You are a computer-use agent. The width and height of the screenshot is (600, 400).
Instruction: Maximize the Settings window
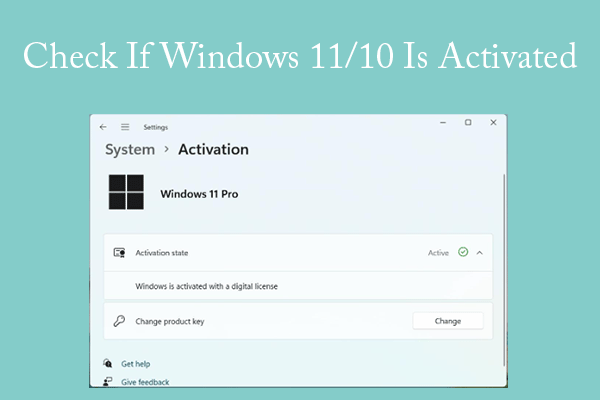click(468, 122)
